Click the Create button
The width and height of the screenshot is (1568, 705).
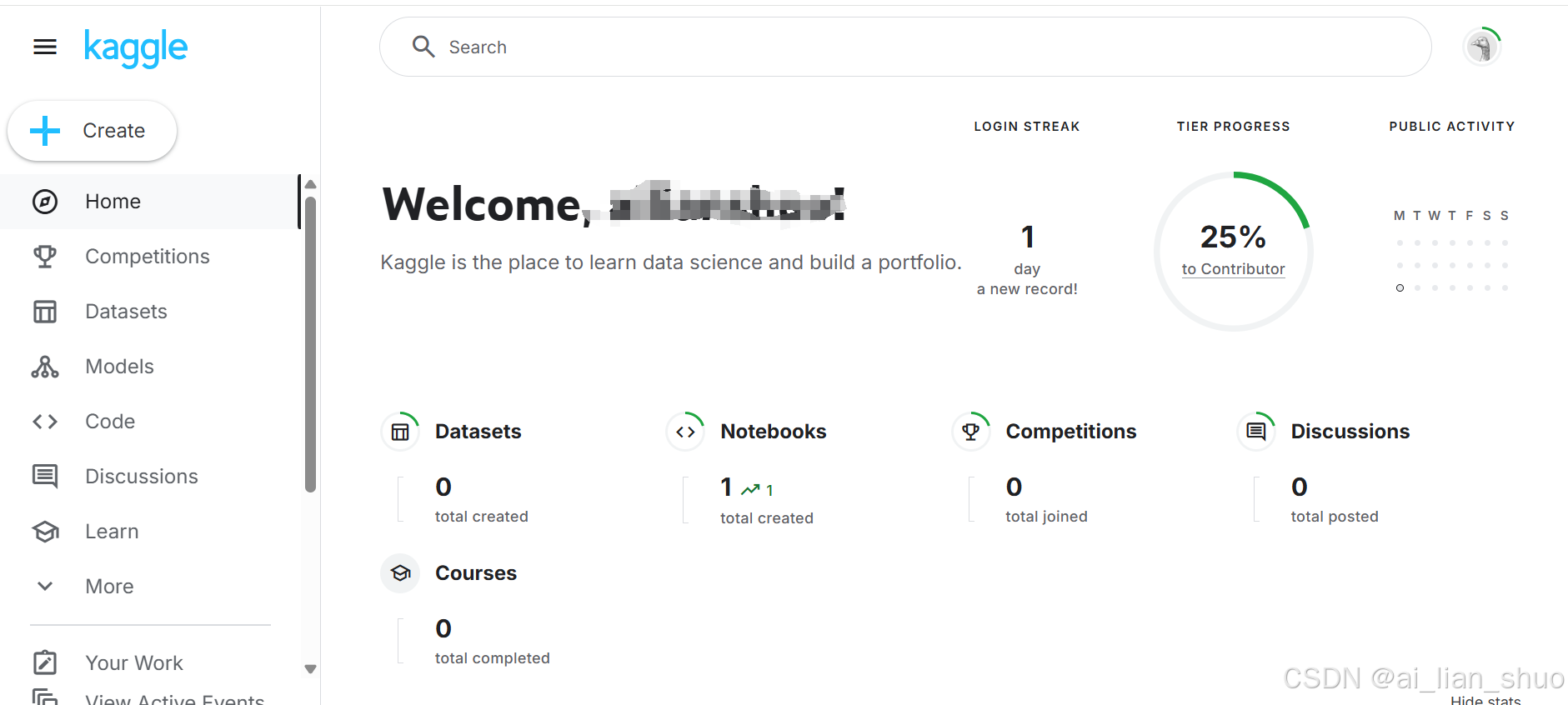point(92,131)
